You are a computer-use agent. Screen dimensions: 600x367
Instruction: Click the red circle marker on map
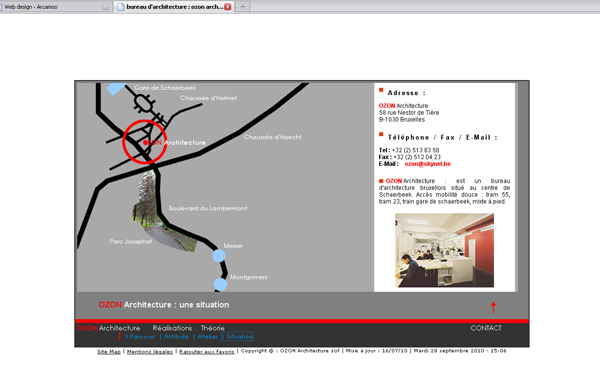tap(145, 142)
